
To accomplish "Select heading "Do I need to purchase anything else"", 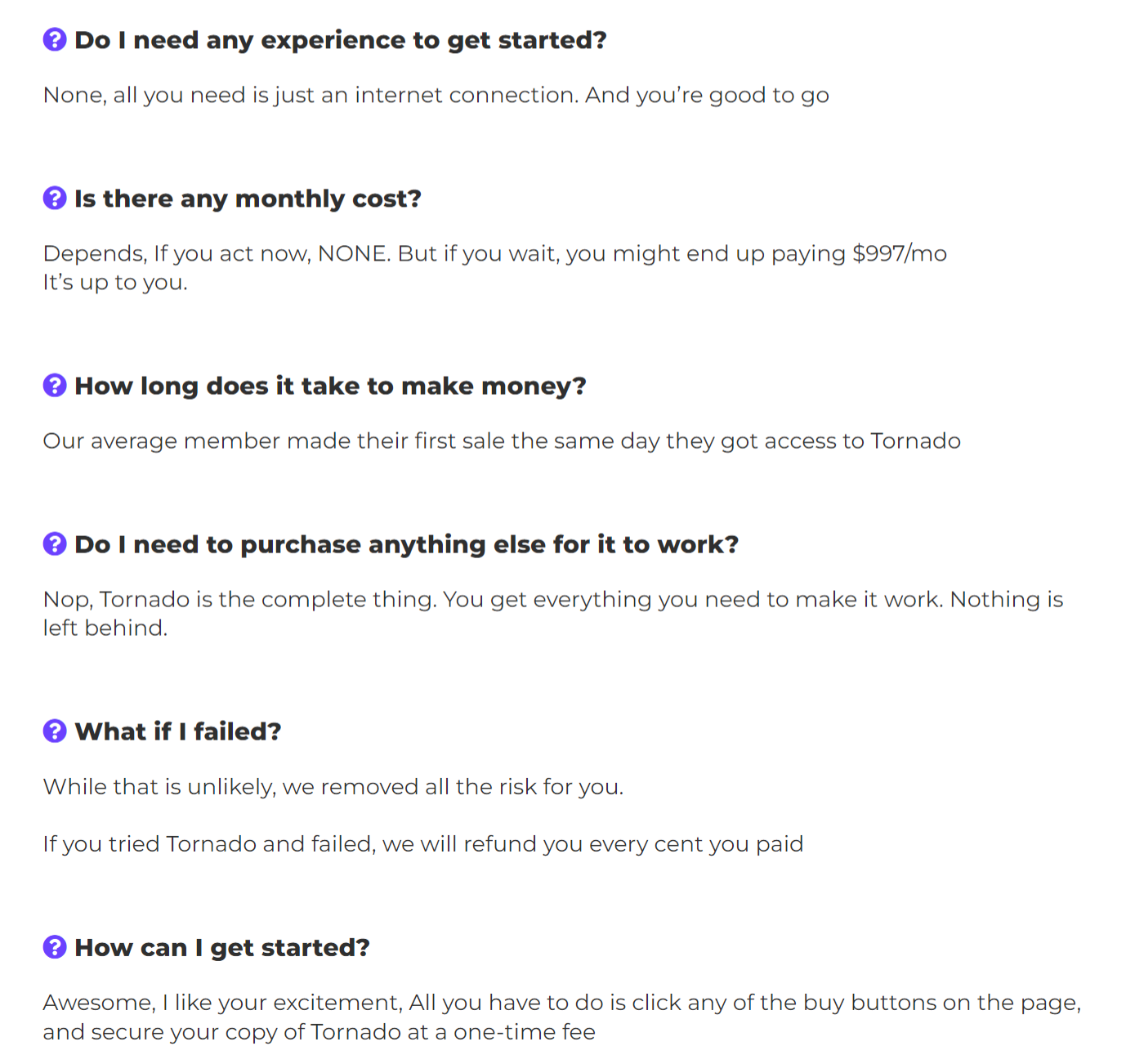I will [x=406, y=544].
